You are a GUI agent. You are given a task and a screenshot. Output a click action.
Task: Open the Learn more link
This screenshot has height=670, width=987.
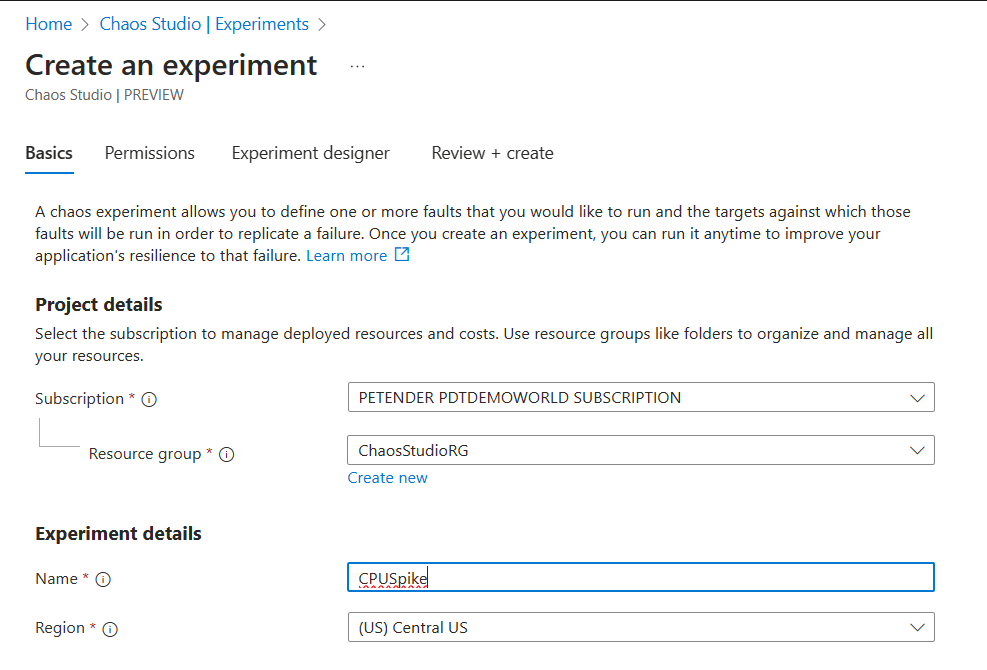(x=345, y=255)
